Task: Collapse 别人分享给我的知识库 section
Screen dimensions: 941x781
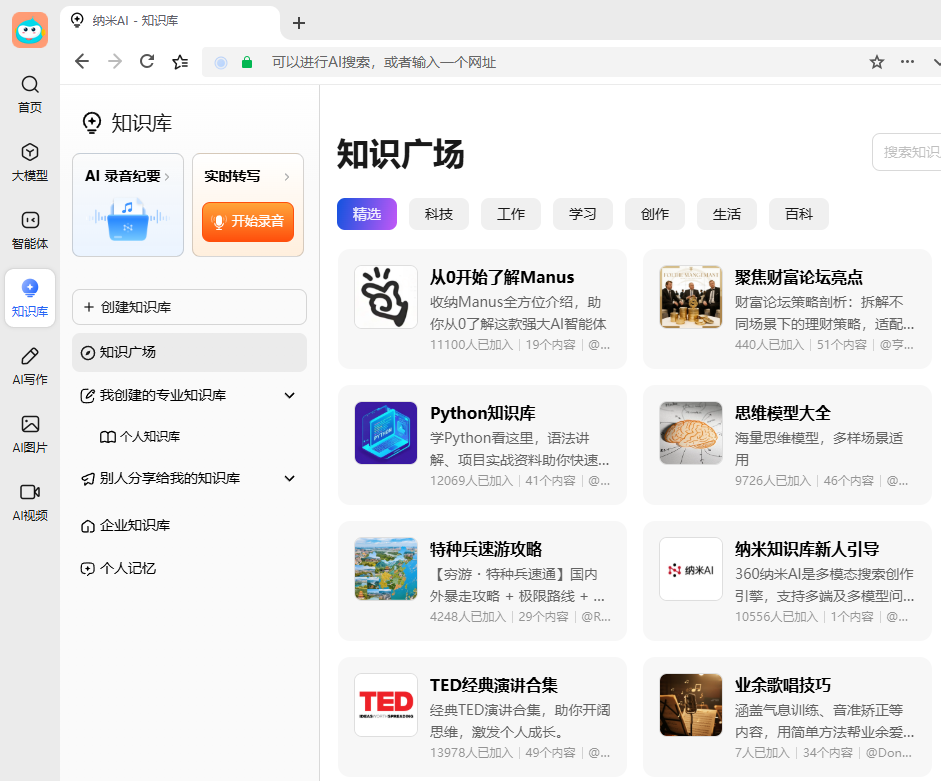Action: click(x=290, y=479)
